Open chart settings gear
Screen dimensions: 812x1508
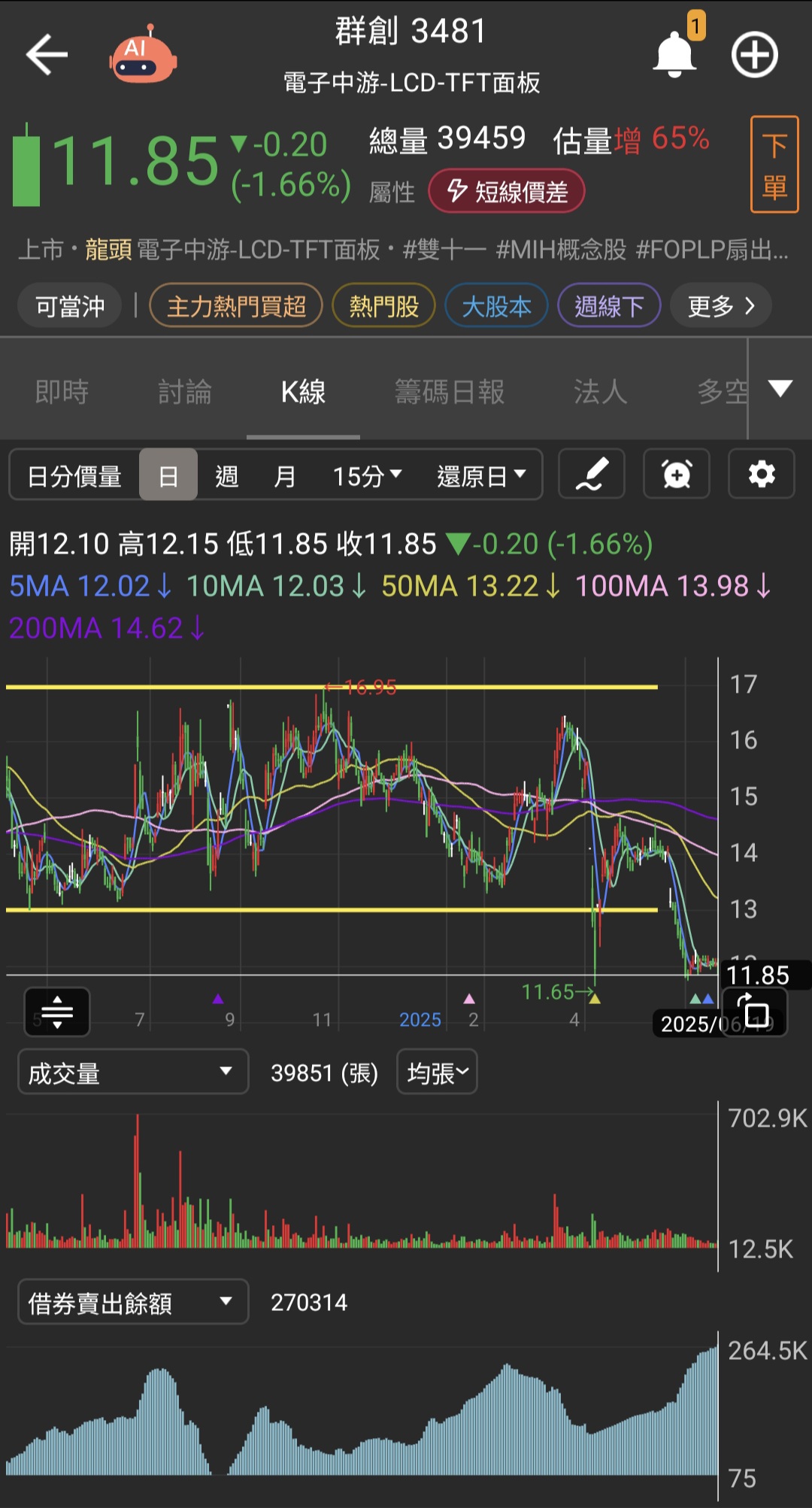[x=761, y=475]
